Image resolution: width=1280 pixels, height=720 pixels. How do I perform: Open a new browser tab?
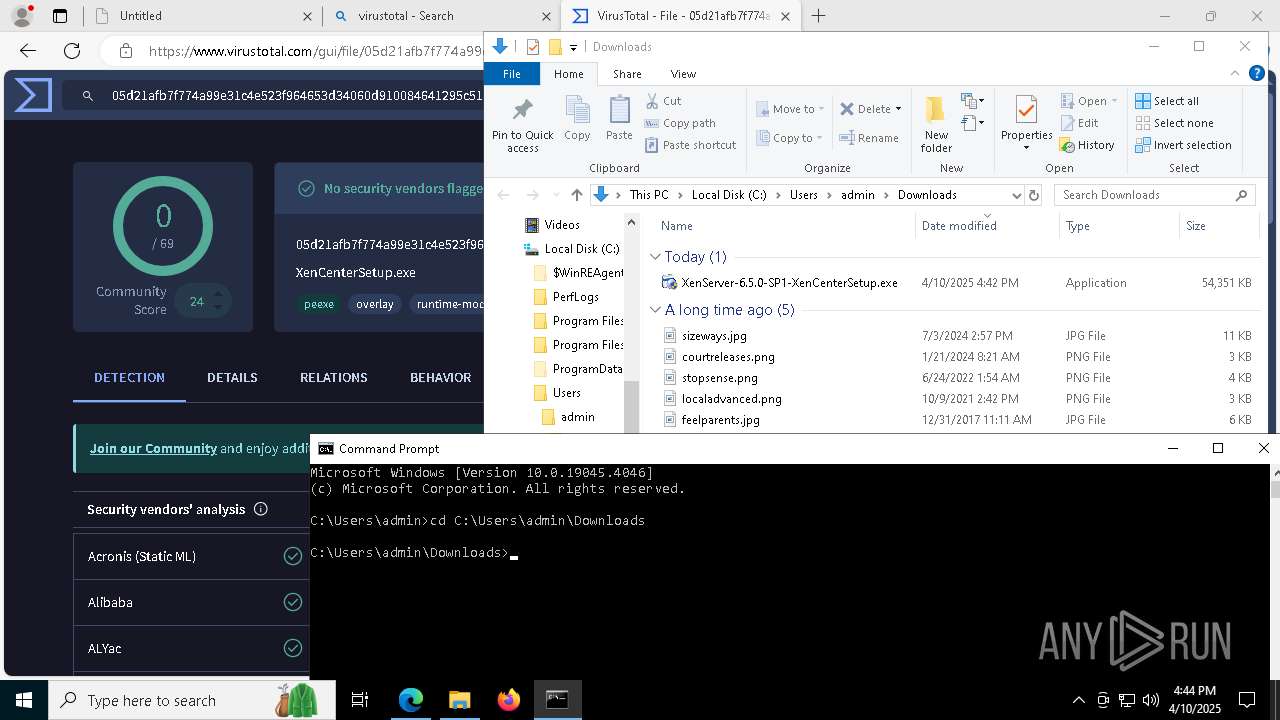(x=818, y=16)
